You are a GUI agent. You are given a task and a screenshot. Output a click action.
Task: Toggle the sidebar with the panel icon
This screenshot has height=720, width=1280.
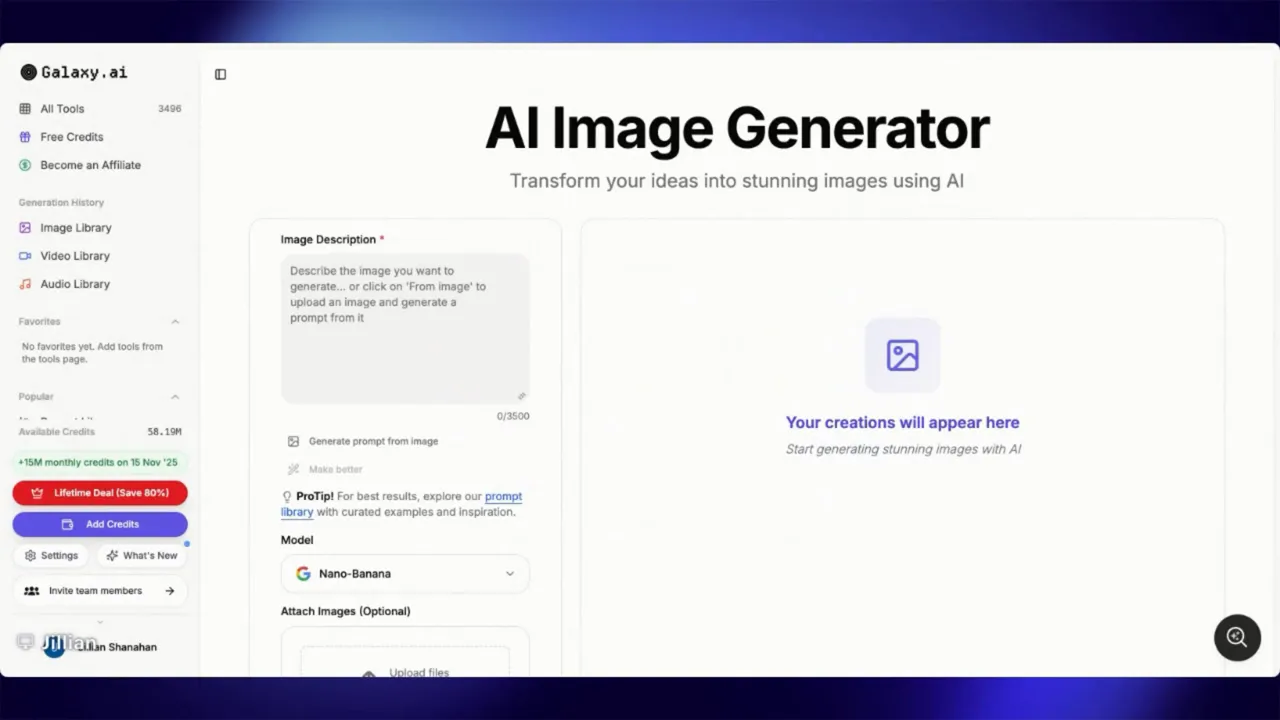click(x=220, y=74)
